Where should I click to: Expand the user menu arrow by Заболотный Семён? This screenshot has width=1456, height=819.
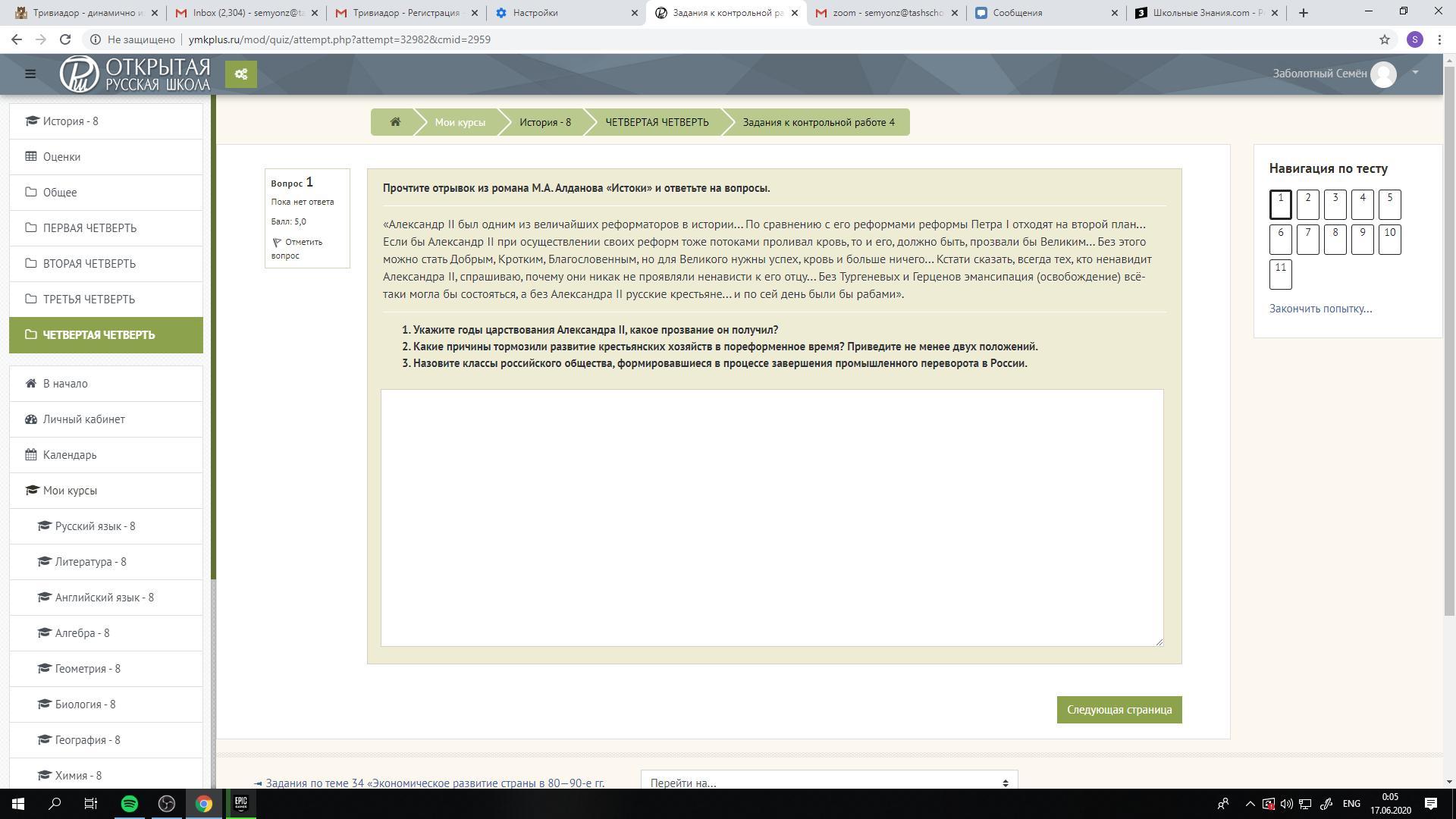coord(1415,73)
